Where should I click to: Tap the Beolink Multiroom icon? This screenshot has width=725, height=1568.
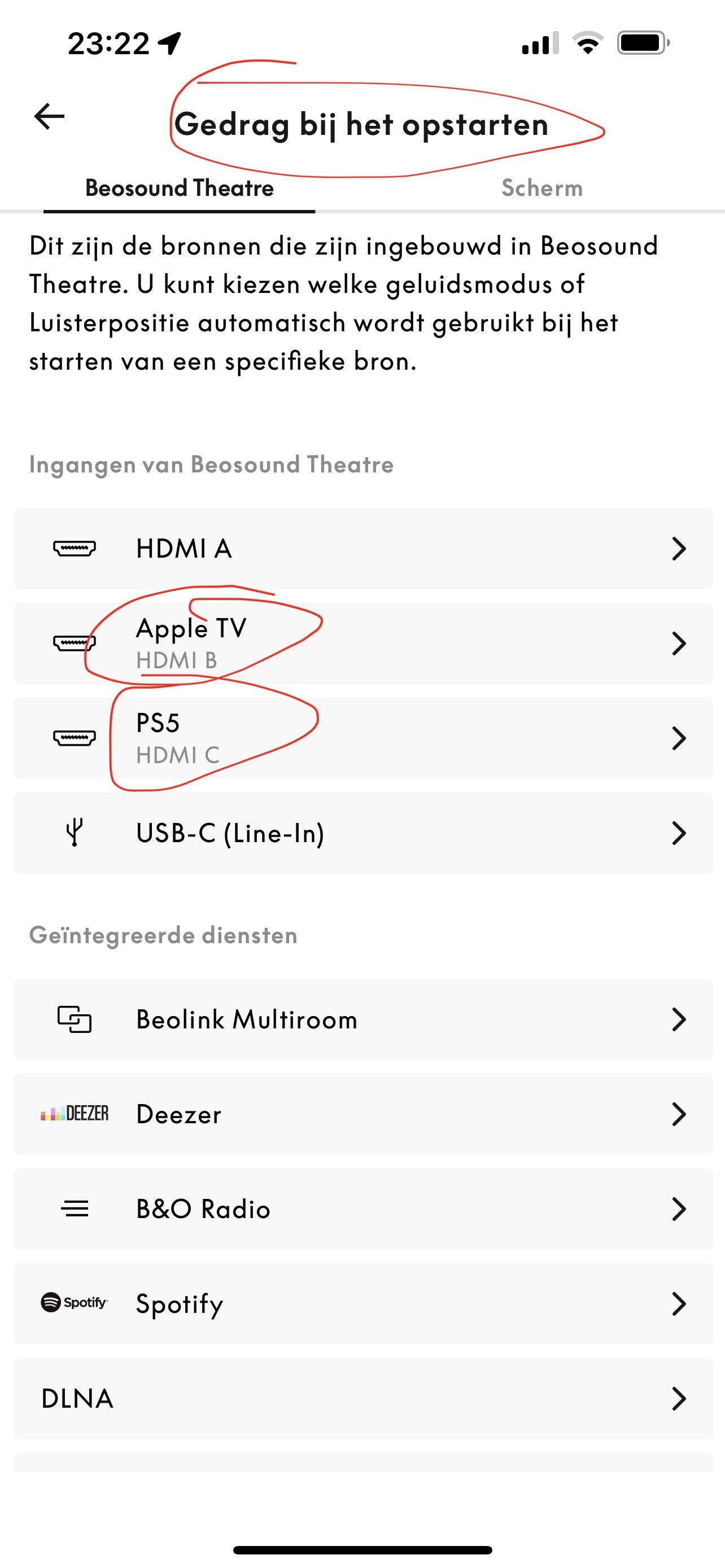[75, 1019]
